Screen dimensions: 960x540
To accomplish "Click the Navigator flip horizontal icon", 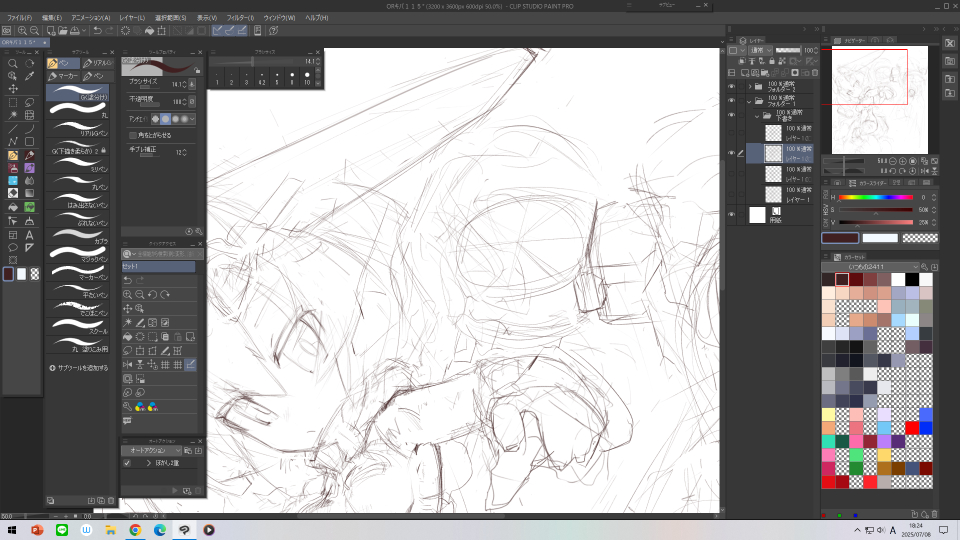I will click(x=924, y=171).
